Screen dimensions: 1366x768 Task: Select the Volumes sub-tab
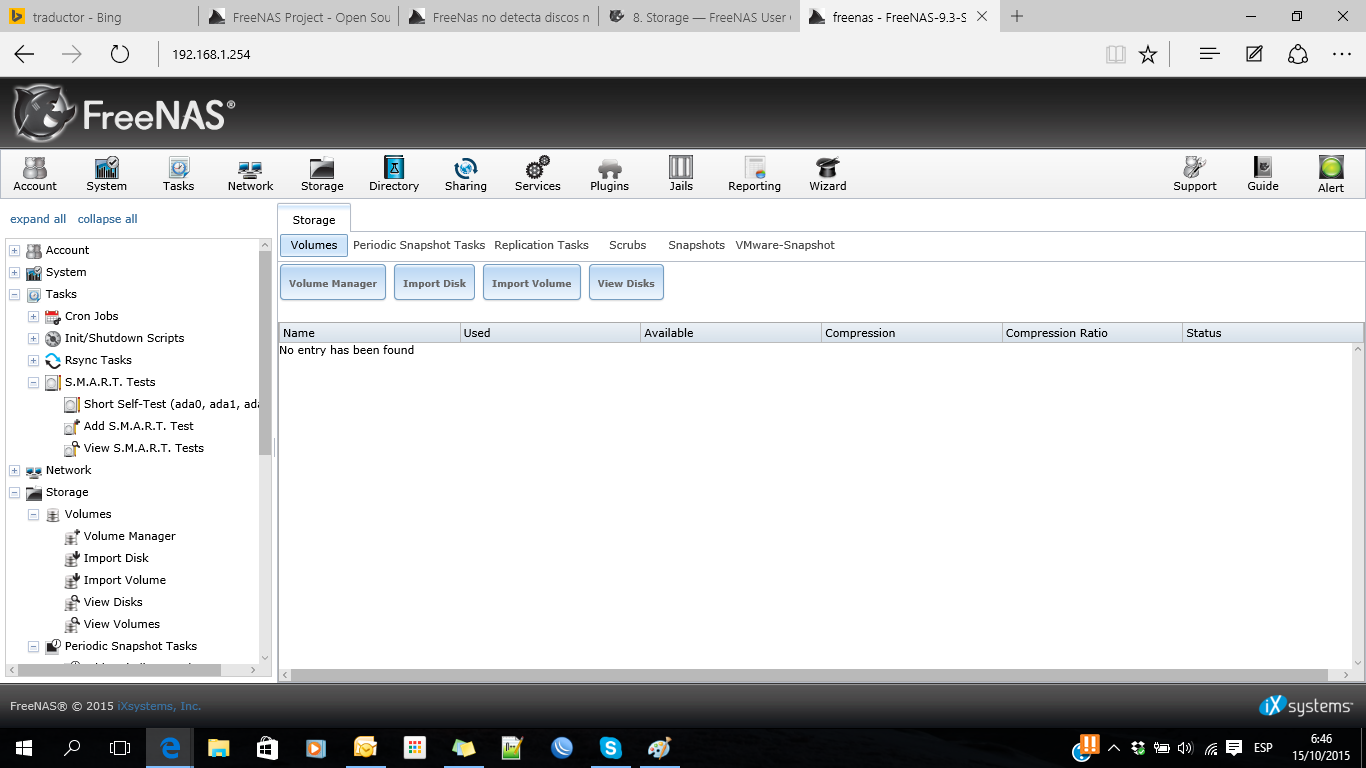(x=314, y=245)
